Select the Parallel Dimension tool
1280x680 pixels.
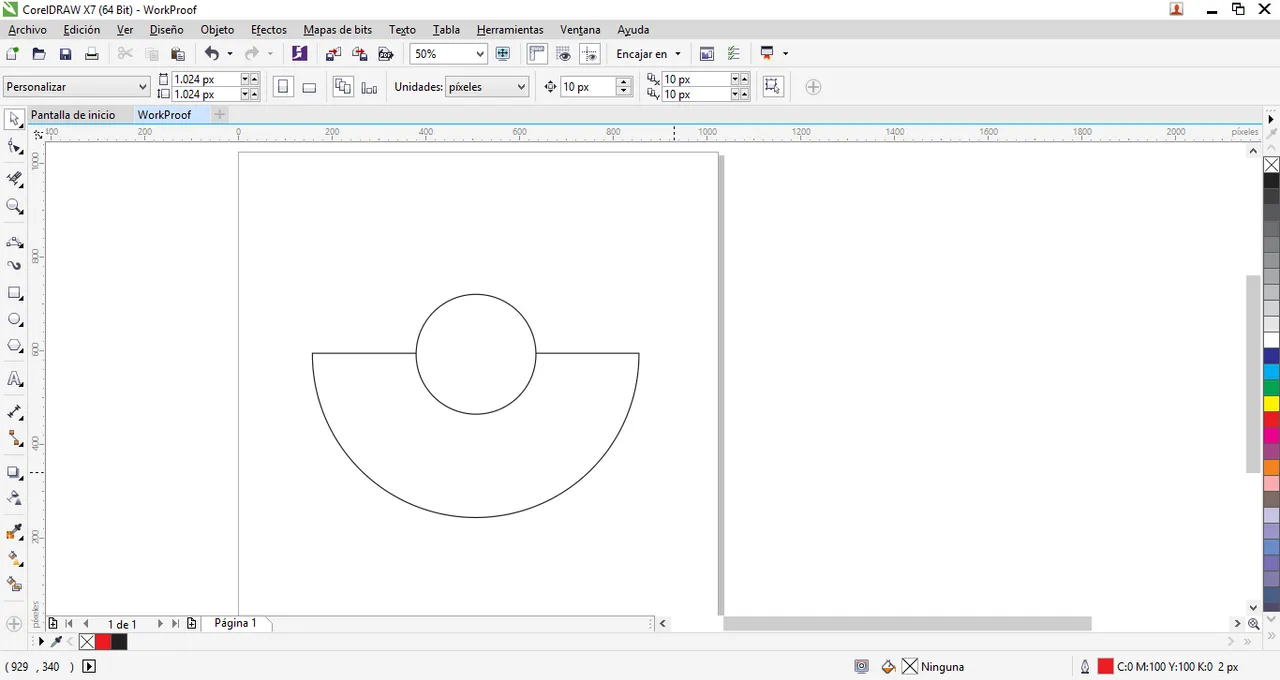14,412
